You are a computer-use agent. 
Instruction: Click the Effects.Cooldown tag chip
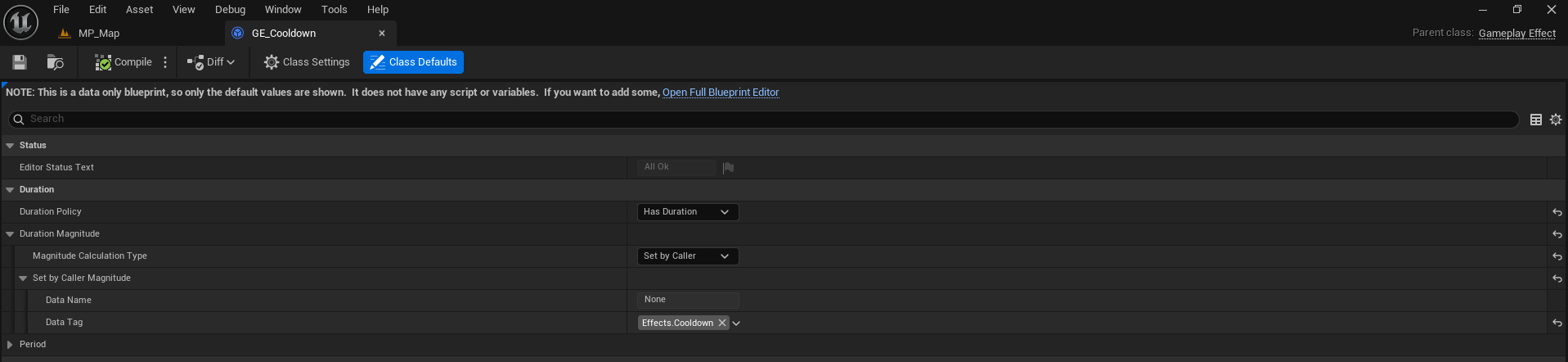pyautogui.click(x=677, y=323)
